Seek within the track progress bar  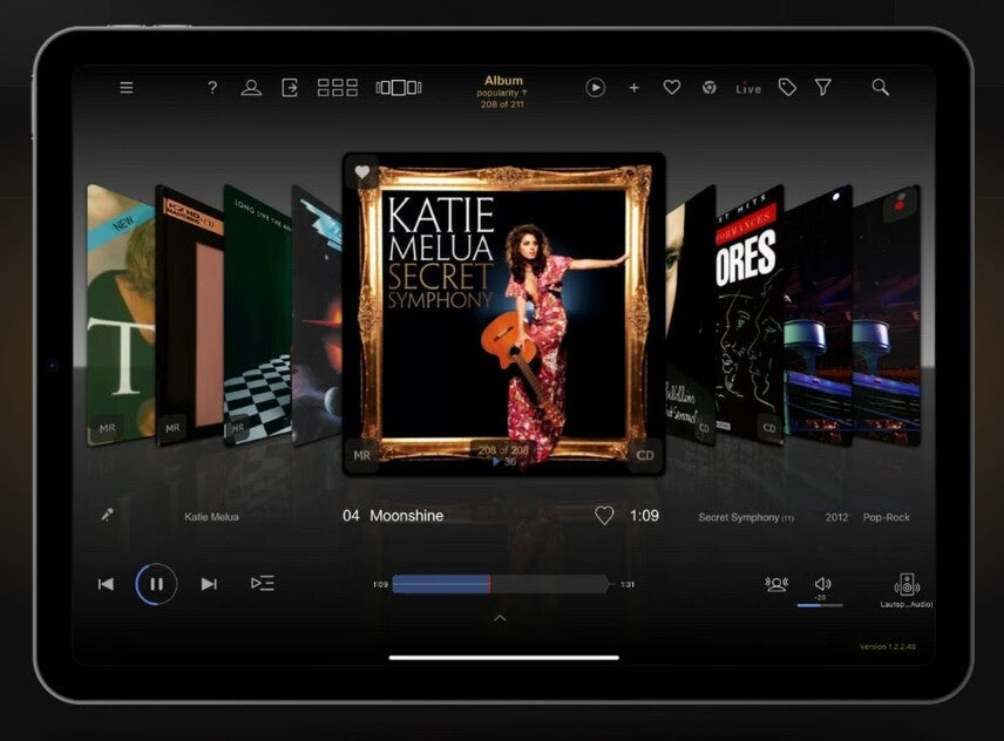[x=500, y=584]
